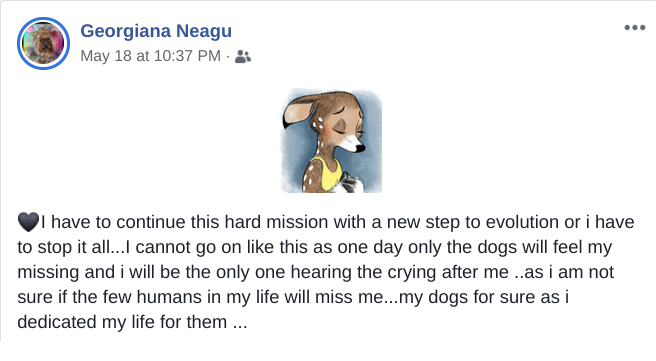The width and height of the screenshot is (656, 361).
Task: Click the last line "dedicated my life for them"
Action: click(132, 322)
